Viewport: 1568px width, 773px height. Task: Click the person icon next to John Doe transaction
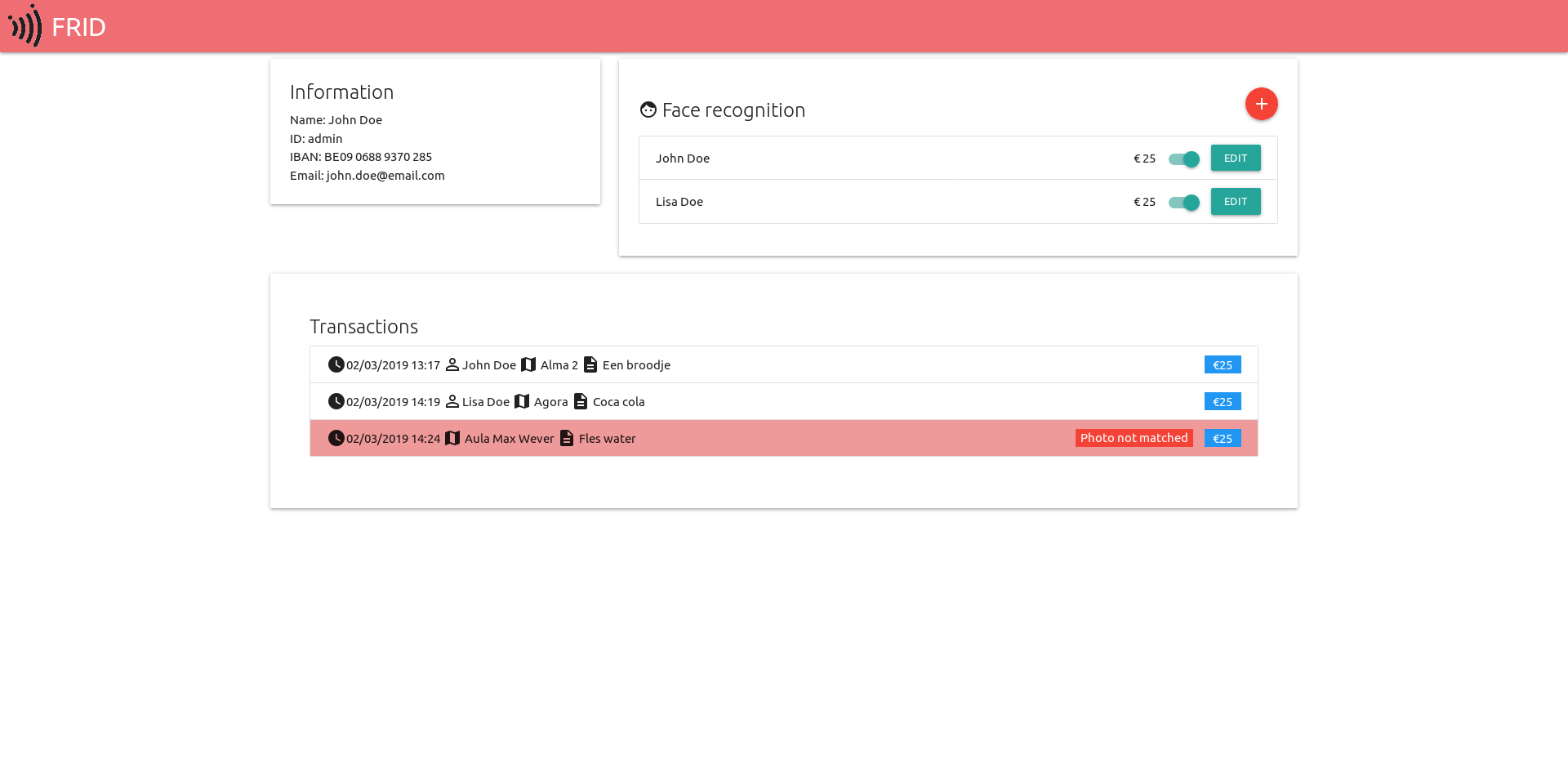pos(452,364)
